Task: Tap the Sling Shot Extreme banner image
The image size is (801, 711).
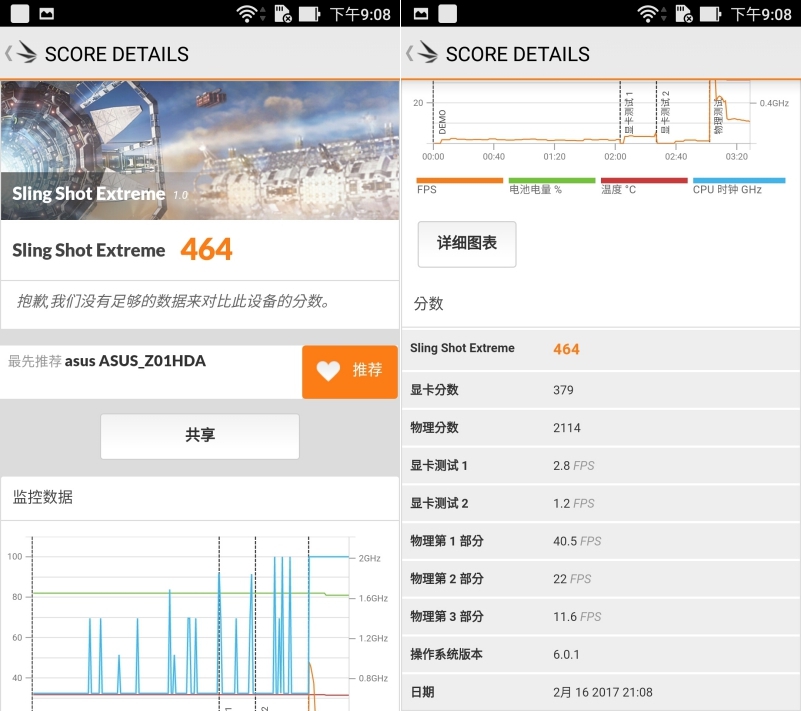Action: point(200,150)
